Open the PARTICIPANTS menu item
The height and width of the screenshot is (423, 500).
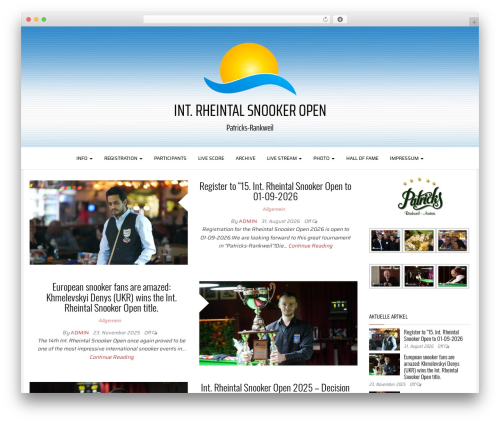coord(170,158)
